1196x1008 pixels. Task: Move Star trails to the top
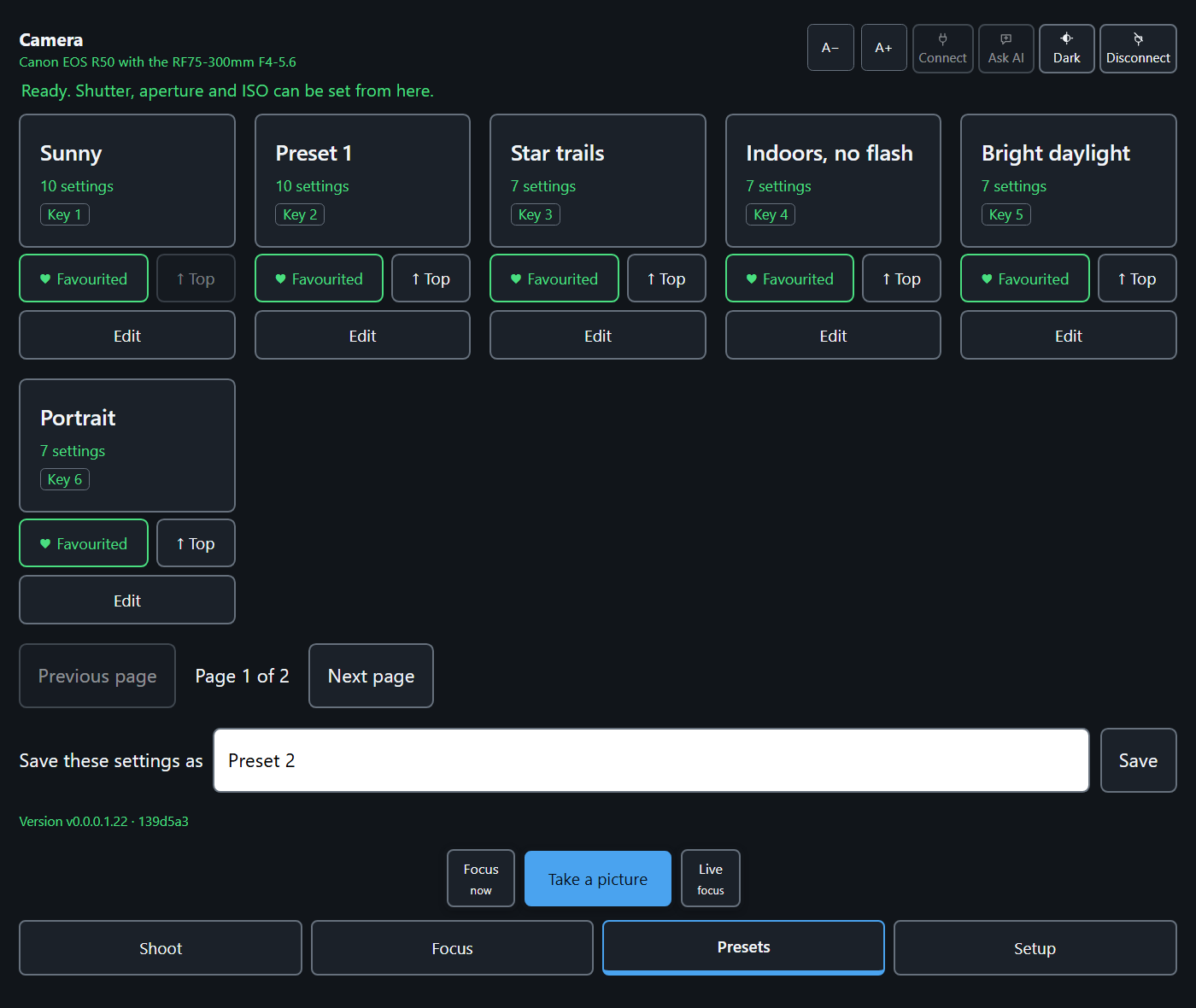666,278
